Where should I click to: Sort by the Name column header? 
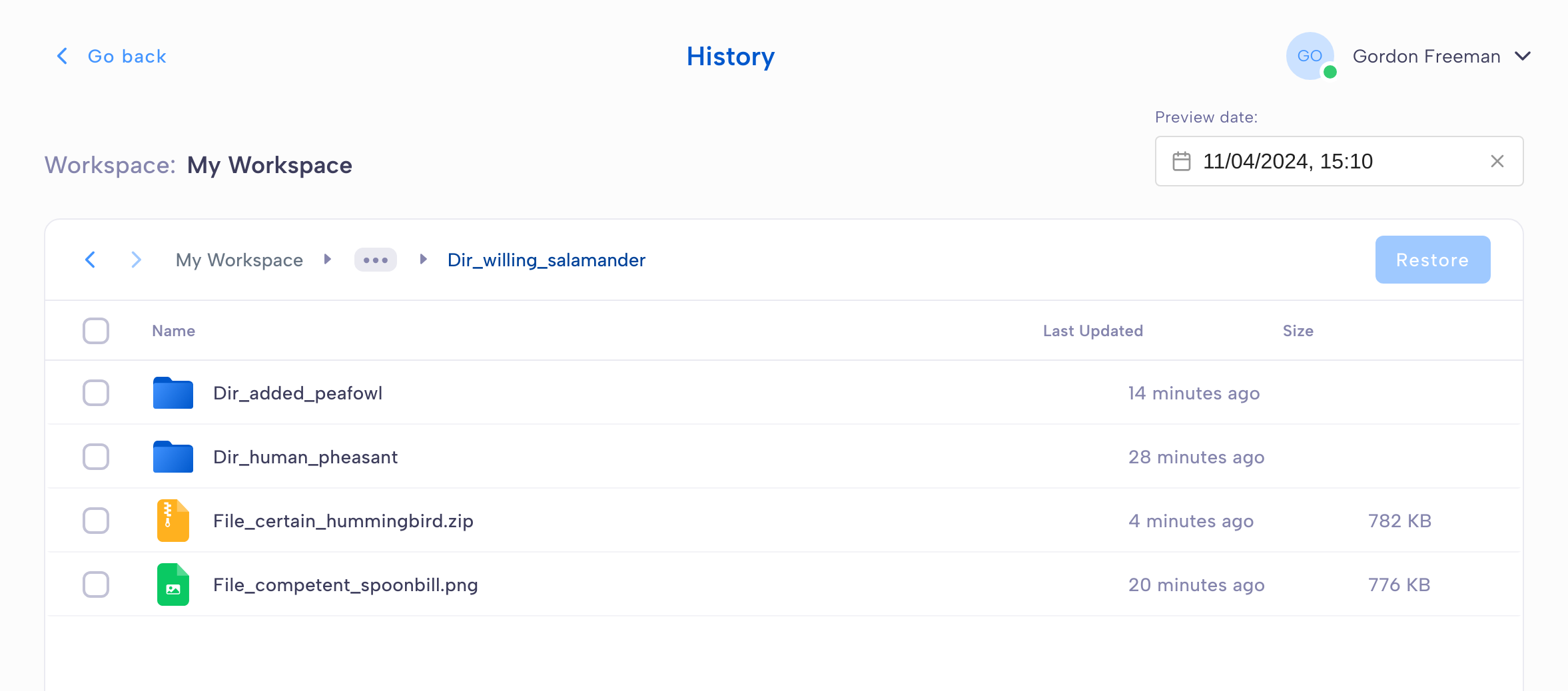pyautogui.click(x=173, y=331)
